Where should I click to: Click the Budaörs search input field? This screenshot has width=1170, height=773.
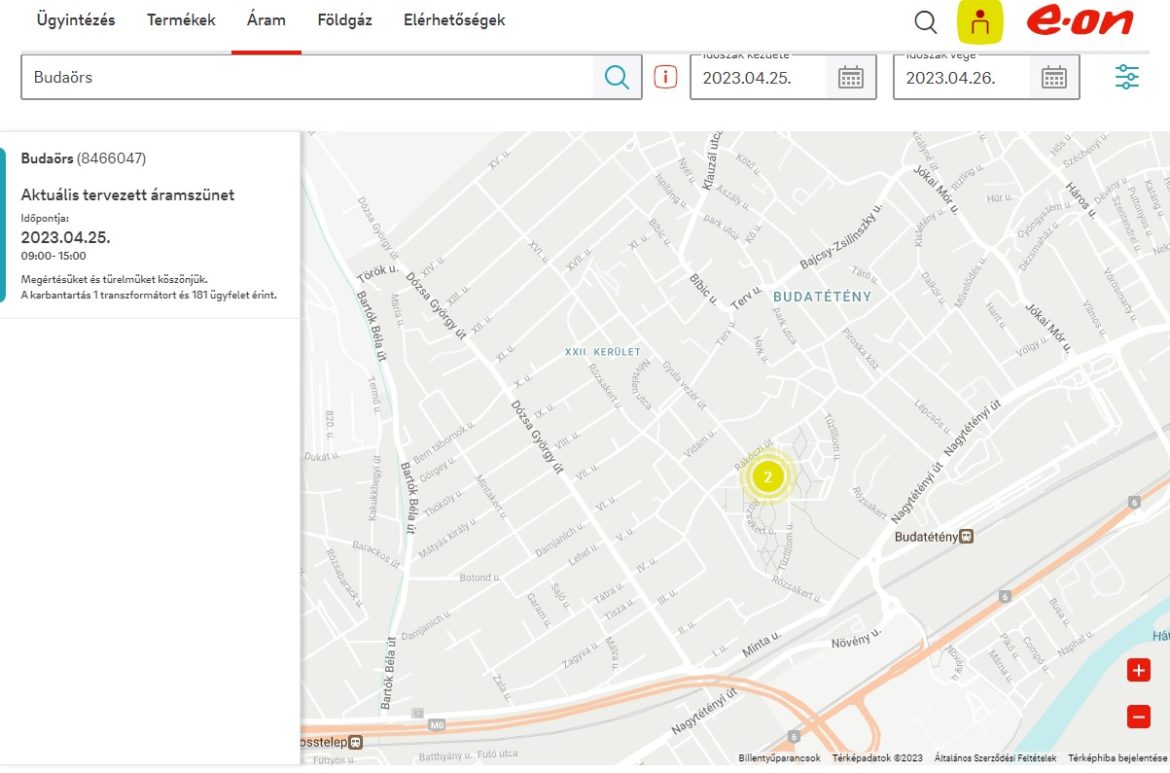(x=310, y=77)
